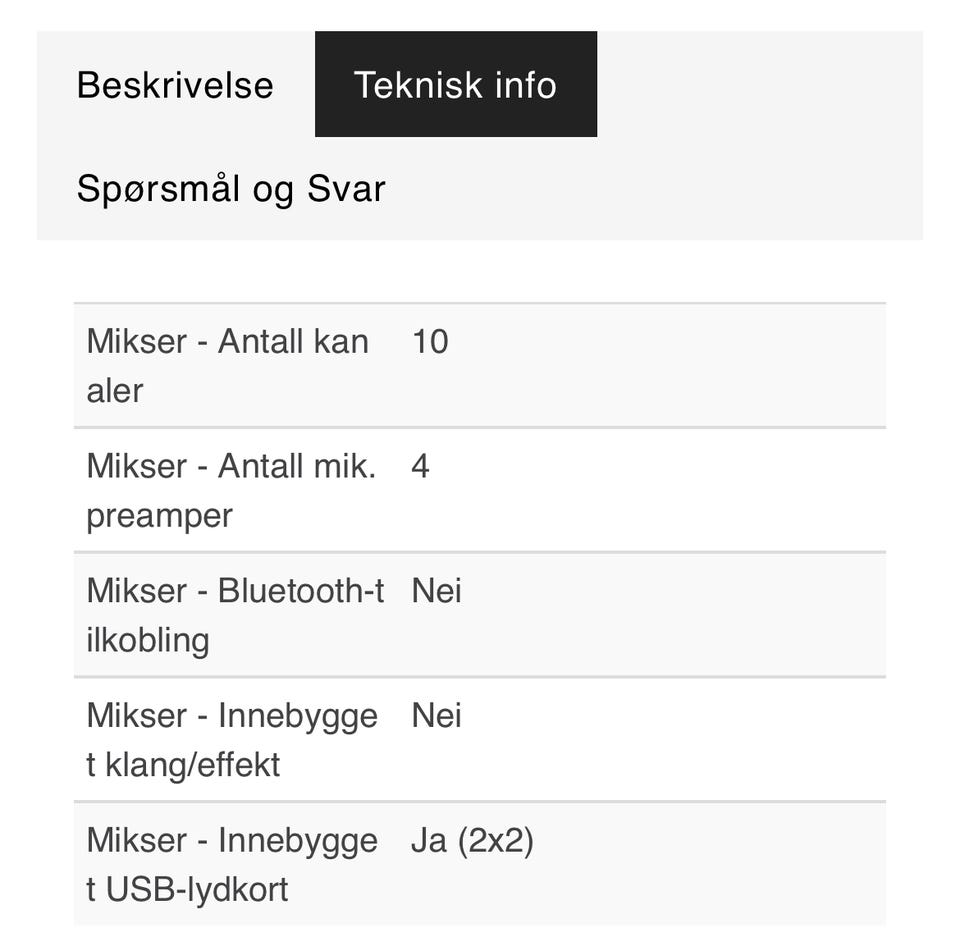Click the word Svar in the tab bar

point(346,188)
